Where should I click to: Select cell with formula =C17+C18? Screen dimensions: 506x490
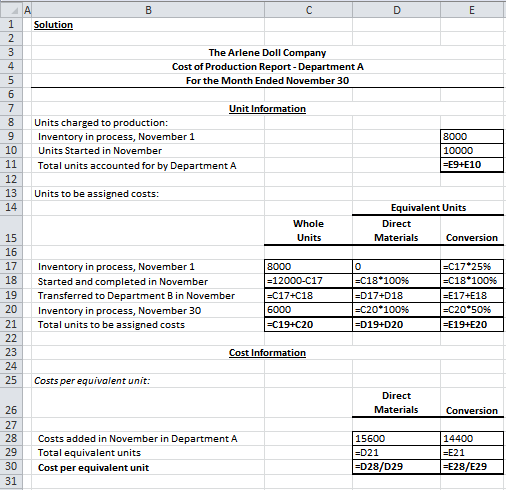tap(308, 295)
